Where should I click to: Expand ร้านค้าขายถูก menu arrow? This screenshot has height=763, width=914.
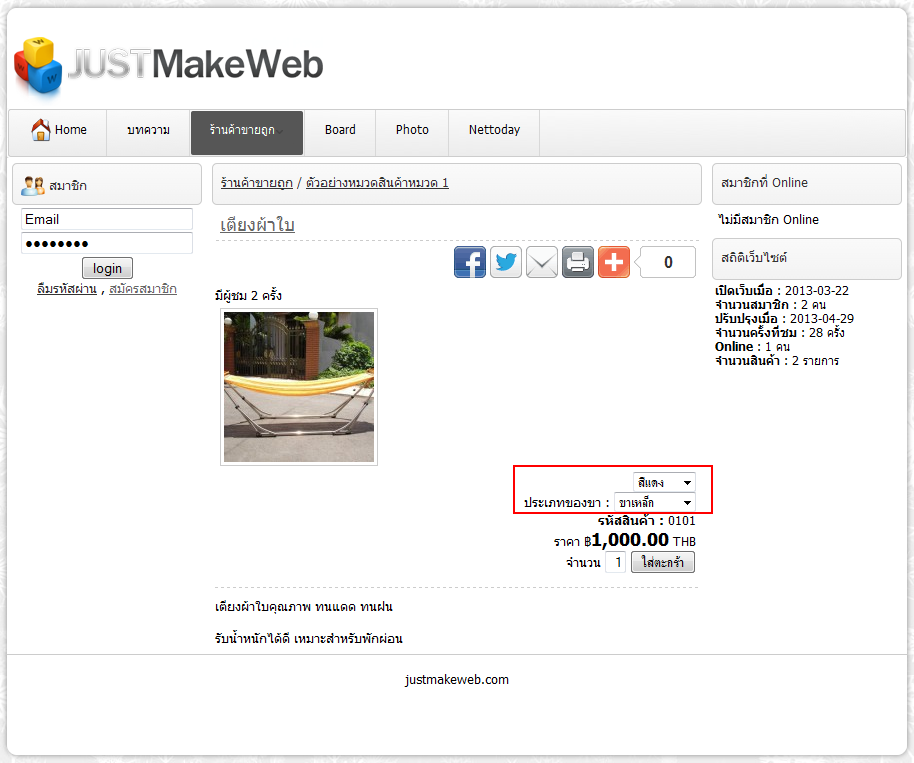tap(280, 132)
